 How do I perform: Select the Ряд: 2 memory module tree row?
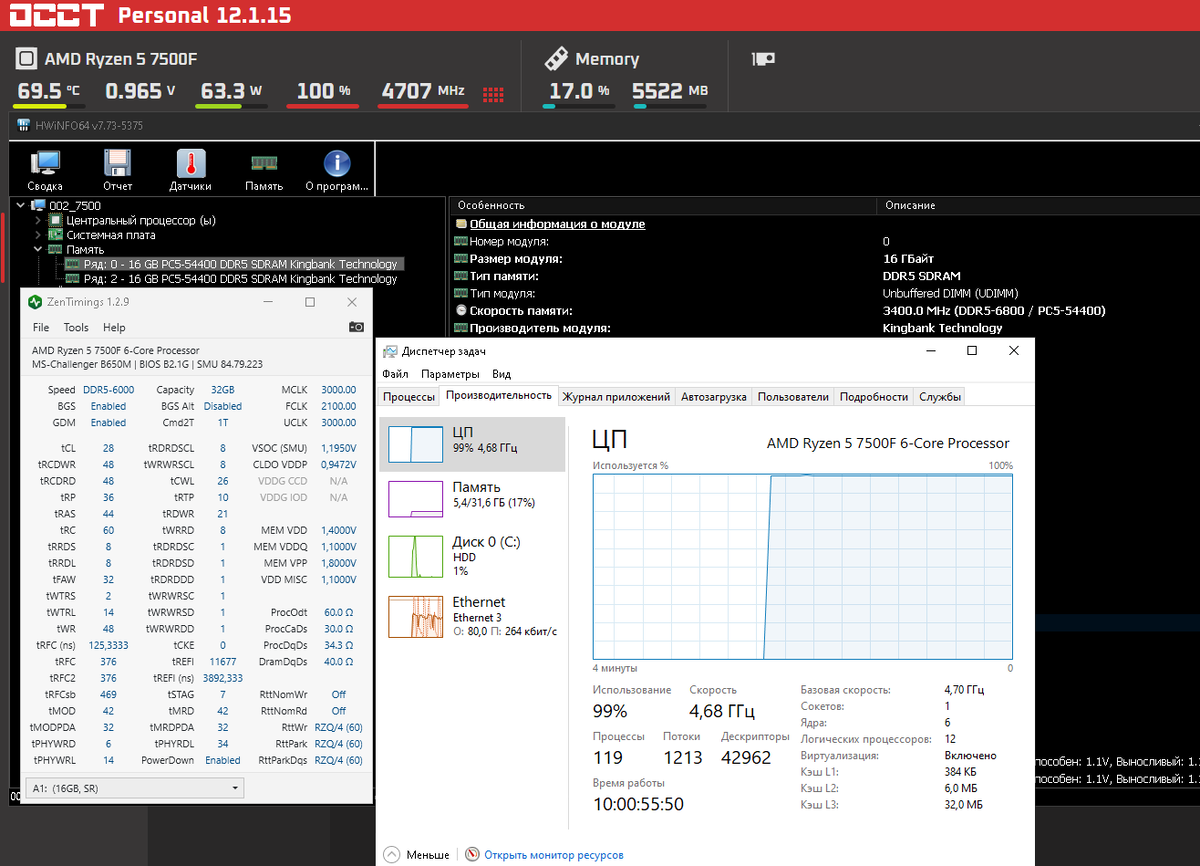(x=240, y=279)
